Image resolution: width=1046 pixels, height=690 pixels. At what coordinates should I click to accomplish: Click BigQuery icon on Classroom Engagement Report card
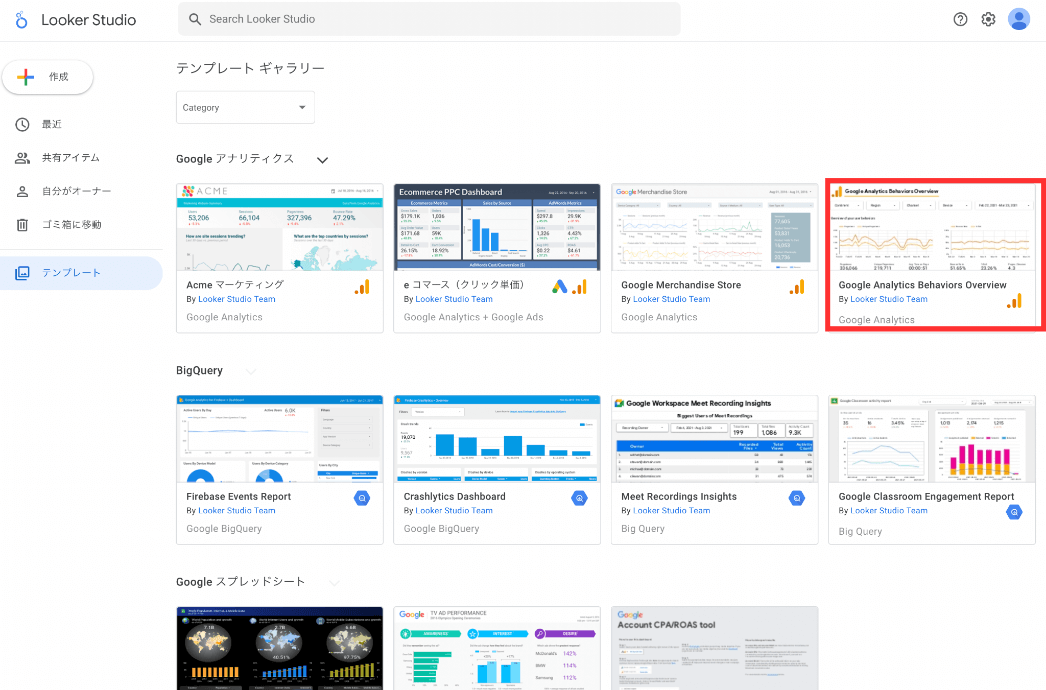pyautogui.click(x=1015, y=512)
